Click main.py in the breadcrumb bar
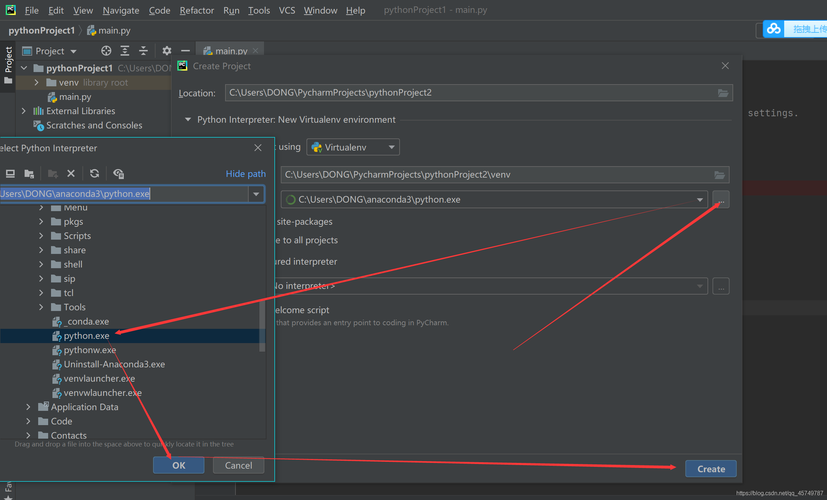This screenshot has height=500, width=827. (109, 31)
